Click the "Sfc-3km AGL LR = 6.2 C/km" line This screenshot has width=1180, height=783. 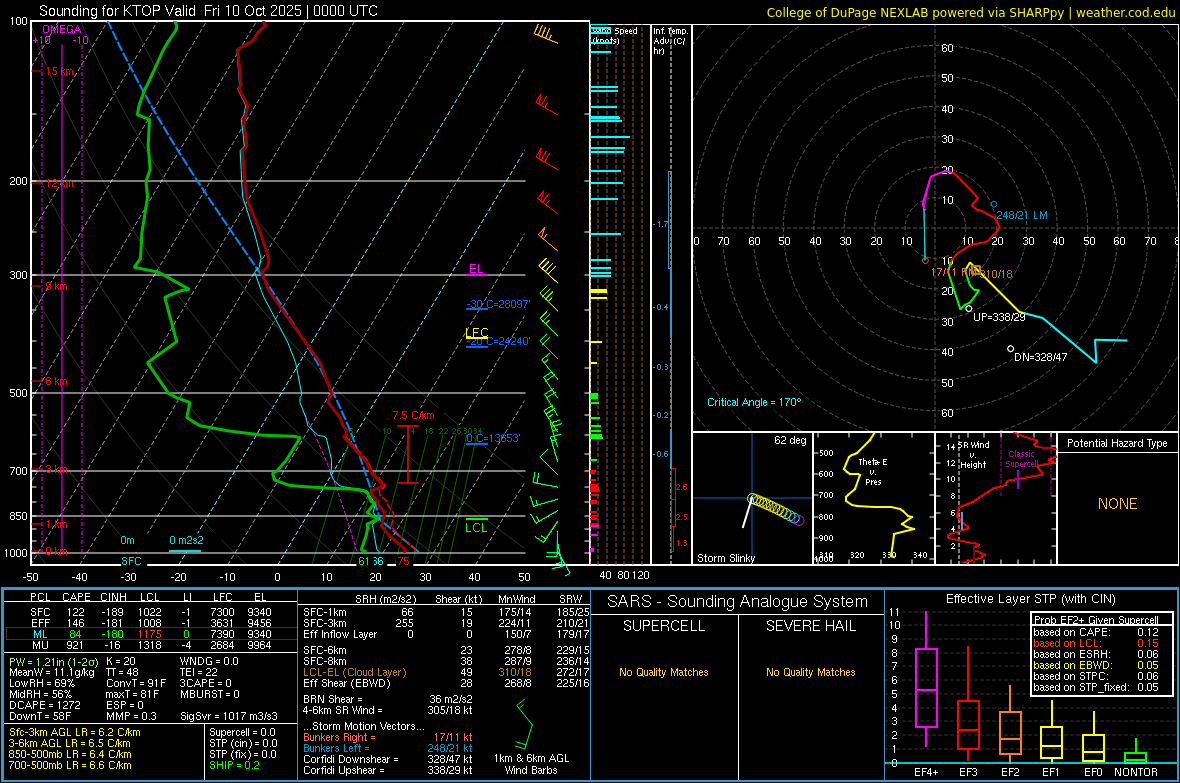tap(75, 732)
